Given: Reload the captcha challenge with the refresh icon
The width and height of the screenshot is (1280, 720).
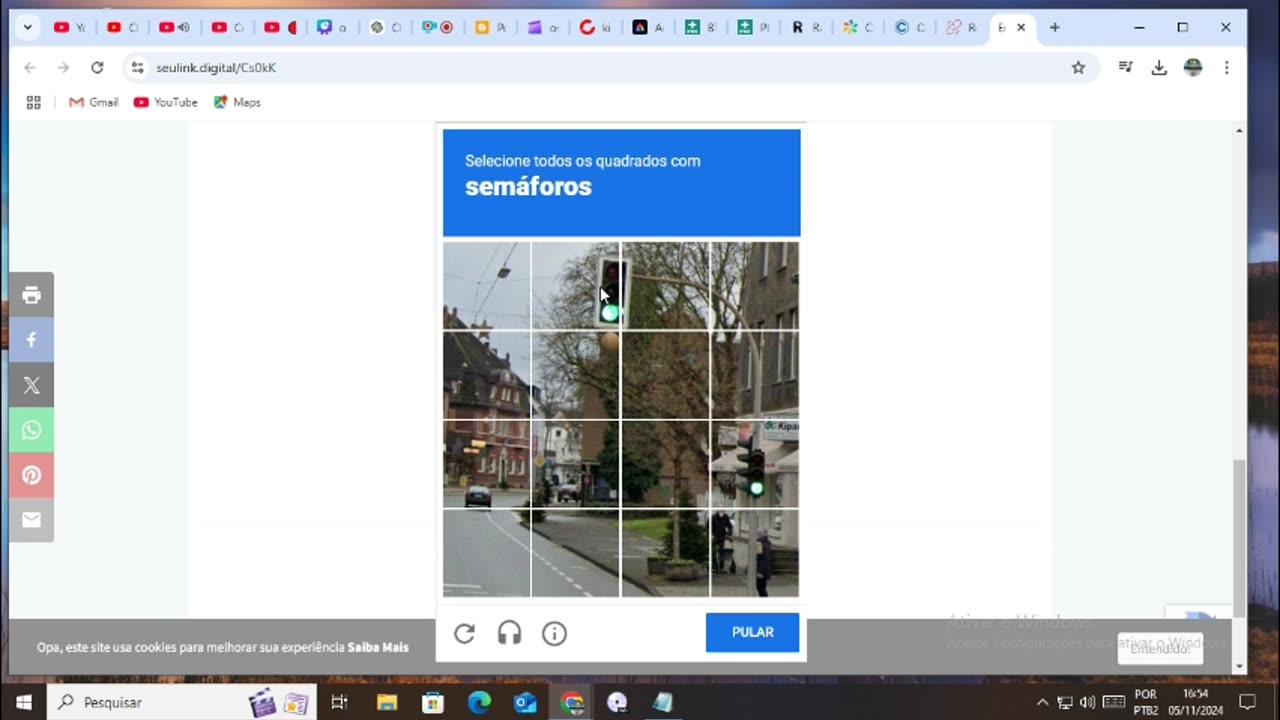Looking at the screenshot, I should (x=464, y=633).
